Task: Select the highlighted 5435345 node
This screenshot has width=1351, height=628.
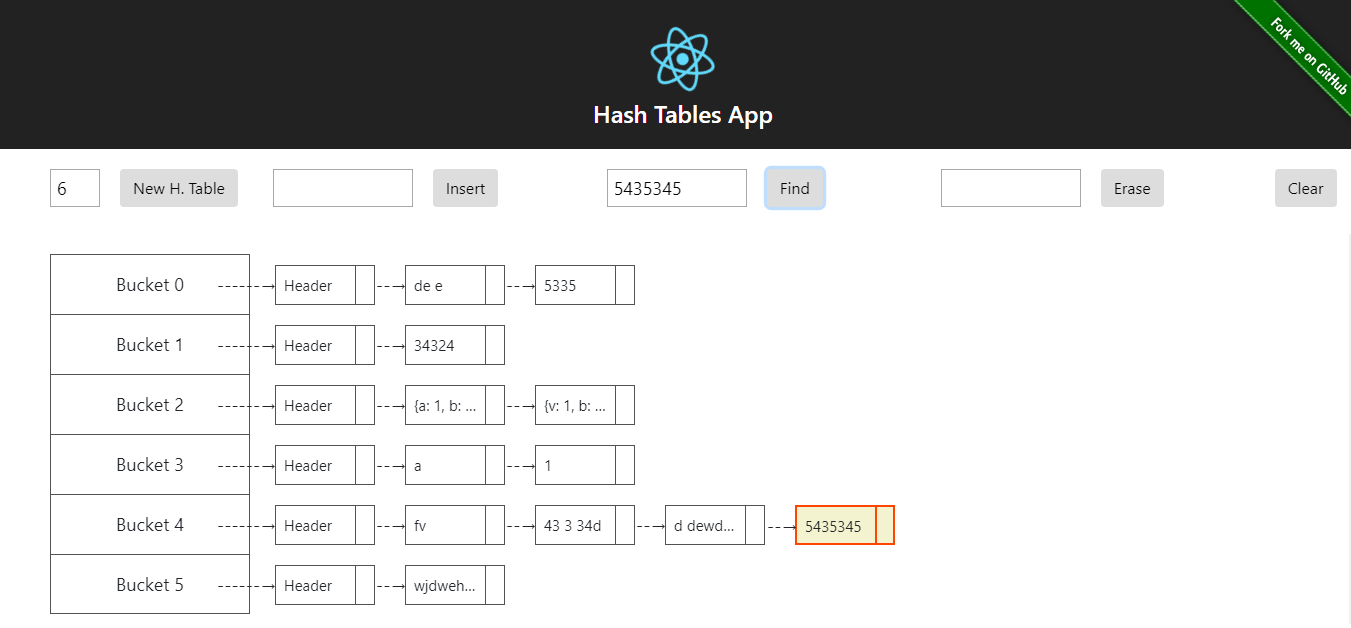Action: click(x=845, y=525)
